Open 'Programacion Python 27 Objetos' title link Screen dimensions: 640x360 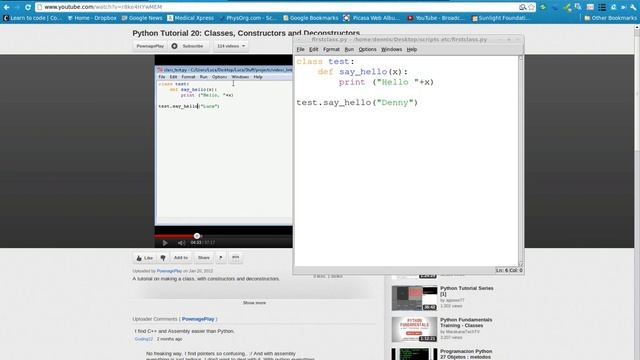pyautogui.click(x=466, y=354)
